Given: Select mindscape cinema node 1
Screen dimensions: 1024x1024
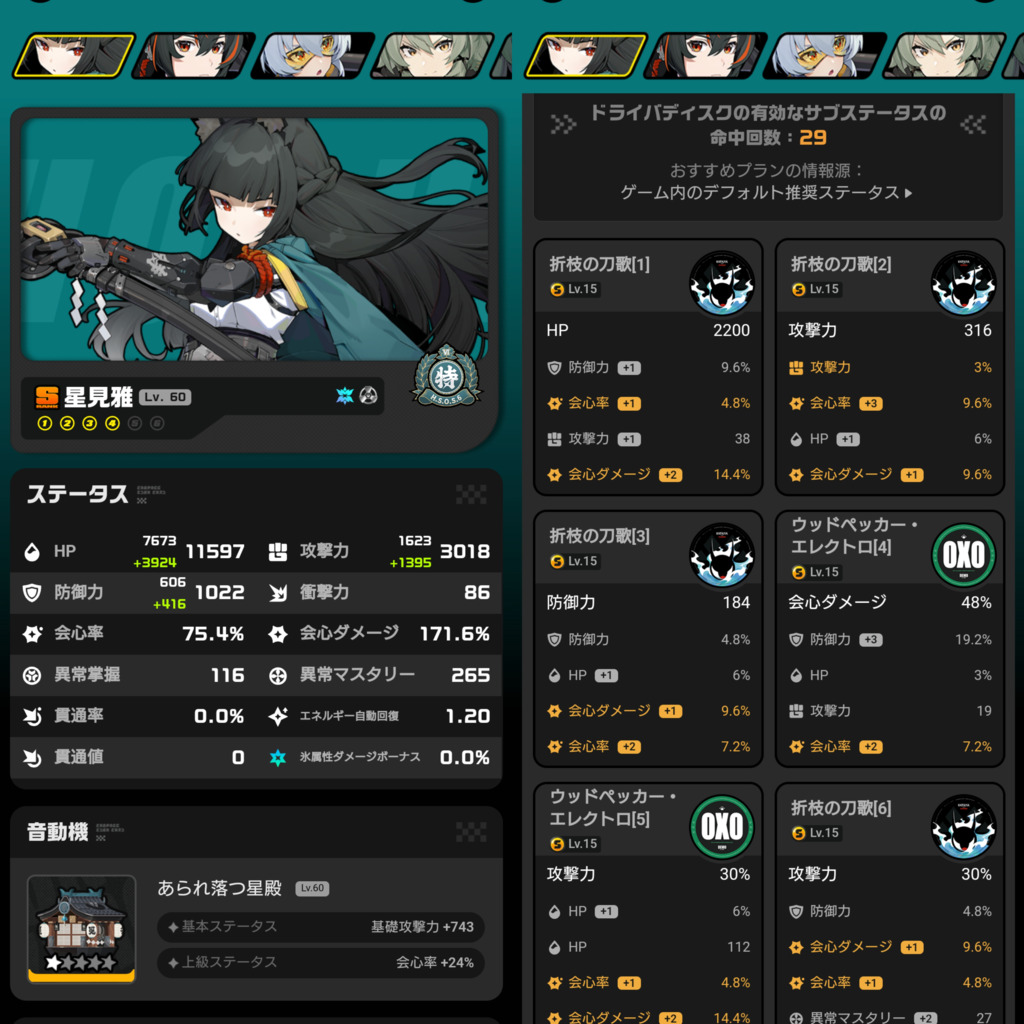Looking at the screenshot, I should [45, 424].
